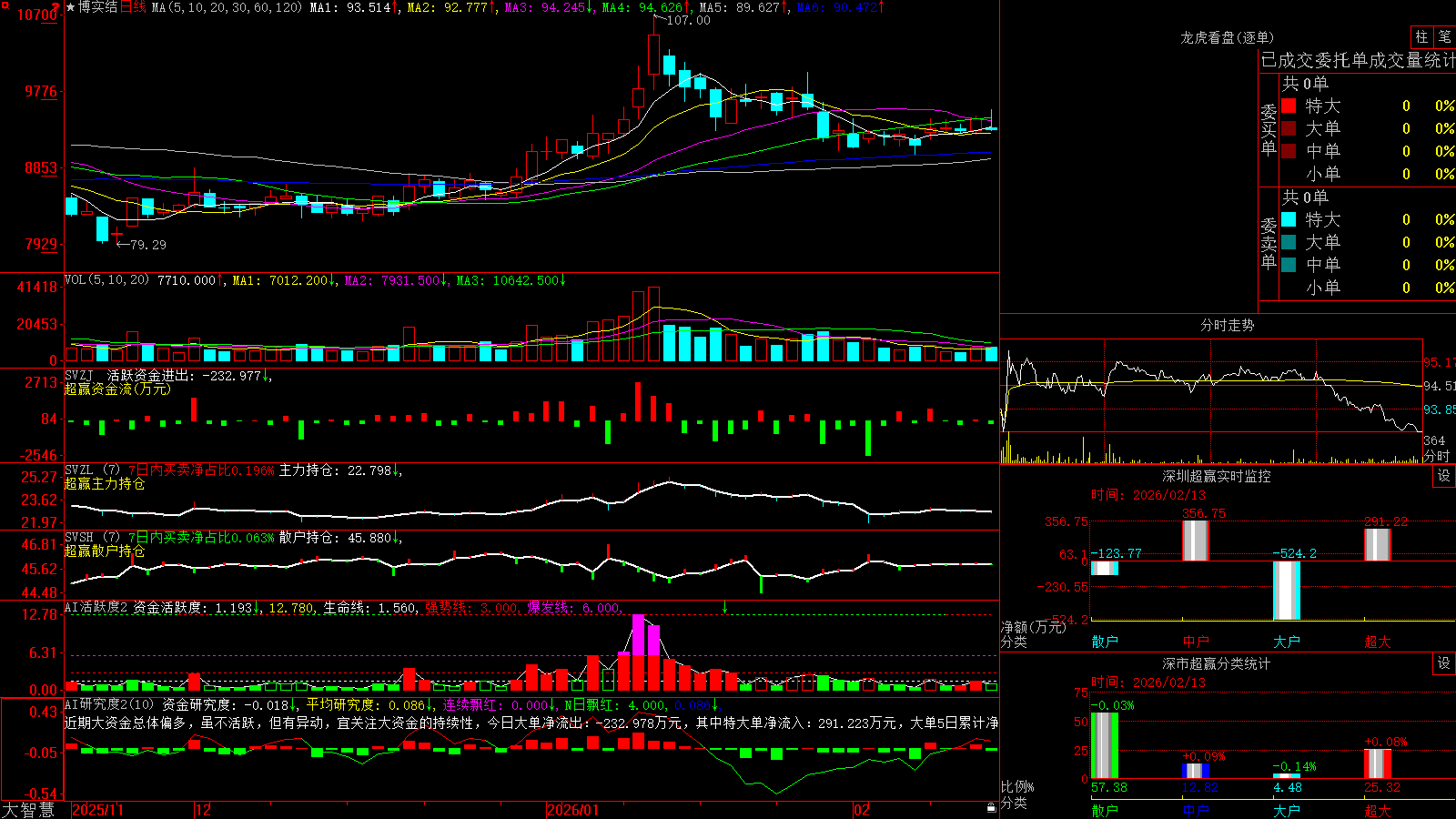Click the 超赢资金流(万元) label

click(117, 389)
